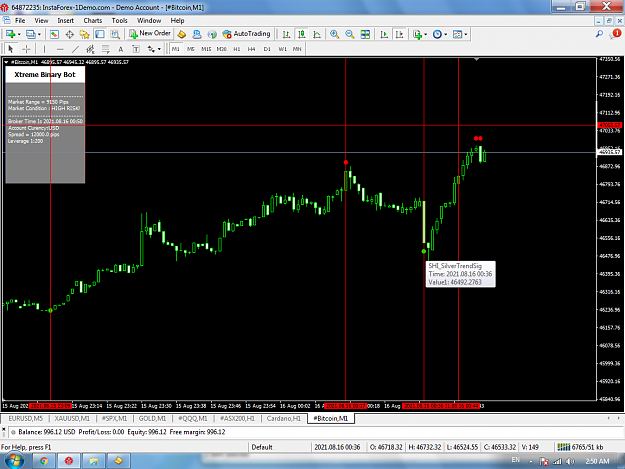Viewport: 625px width, 469px height.
Task: Switch to candlestick chart display
Action: point(302,34)
